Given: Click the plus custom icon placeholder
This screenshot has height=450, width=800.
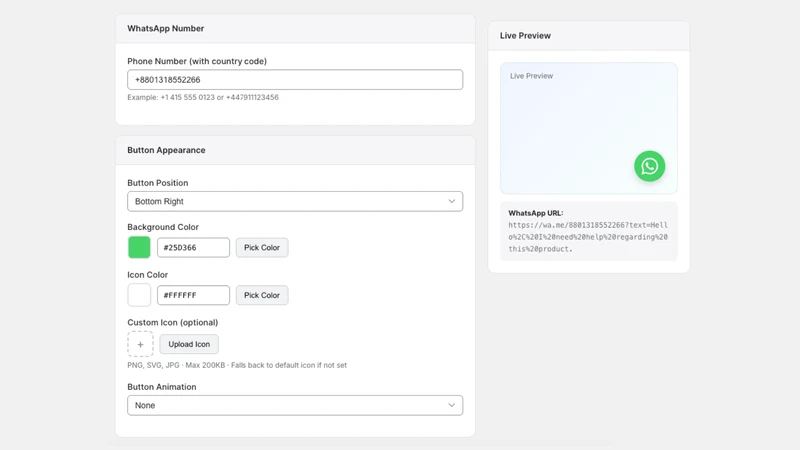Looking at the screenshot, I should point(140,344).
